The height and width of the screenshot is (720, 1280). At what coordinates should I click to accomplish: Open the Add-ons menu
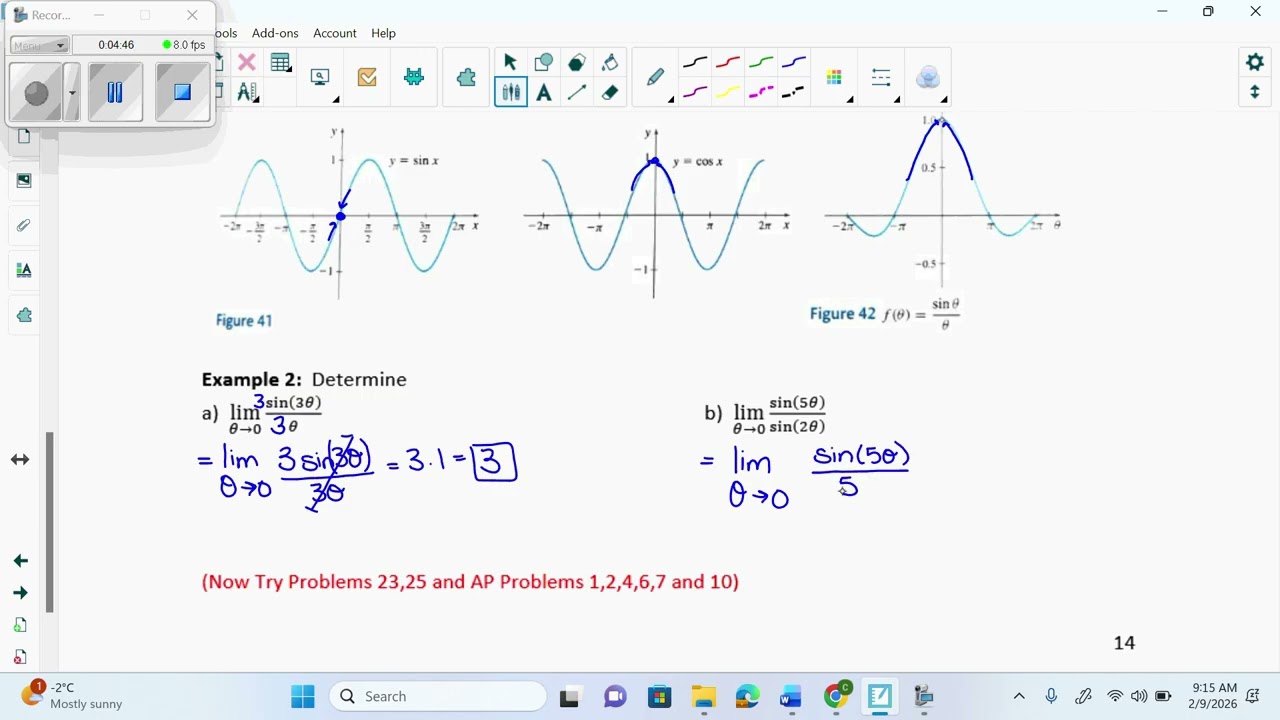pos(275,33)
